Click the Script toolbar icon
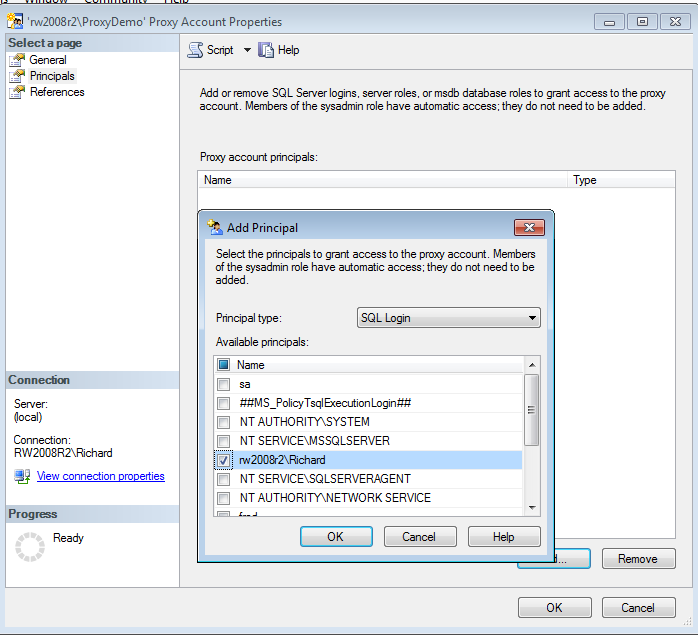This screenshot has width=698, height=635. 195,50
